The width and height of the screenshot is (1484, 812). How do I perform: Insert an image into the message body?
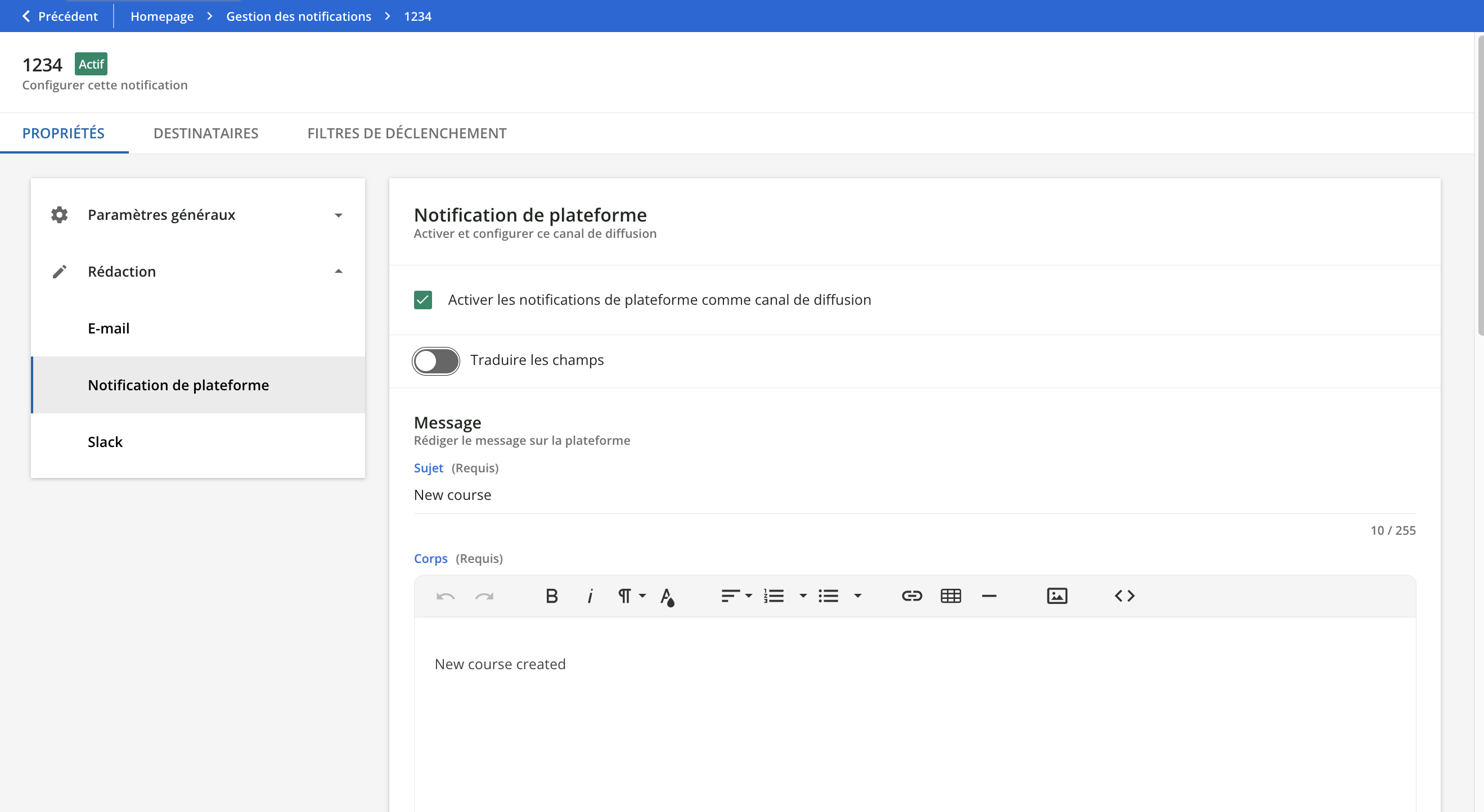click(1056, 596)
